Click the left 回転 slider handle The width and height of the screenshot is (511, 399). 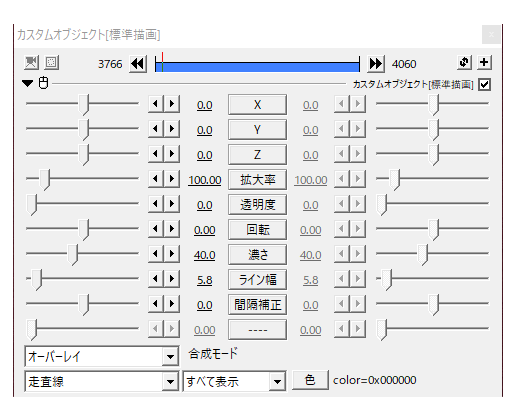(x=84, y=230)
